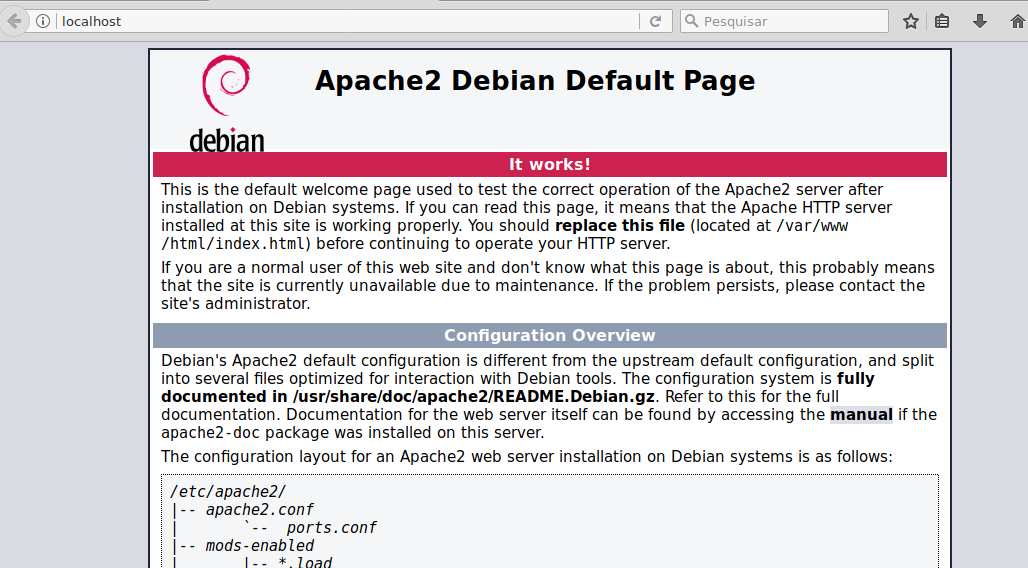Click the Apache2 Debian Default Page heading

535,81
